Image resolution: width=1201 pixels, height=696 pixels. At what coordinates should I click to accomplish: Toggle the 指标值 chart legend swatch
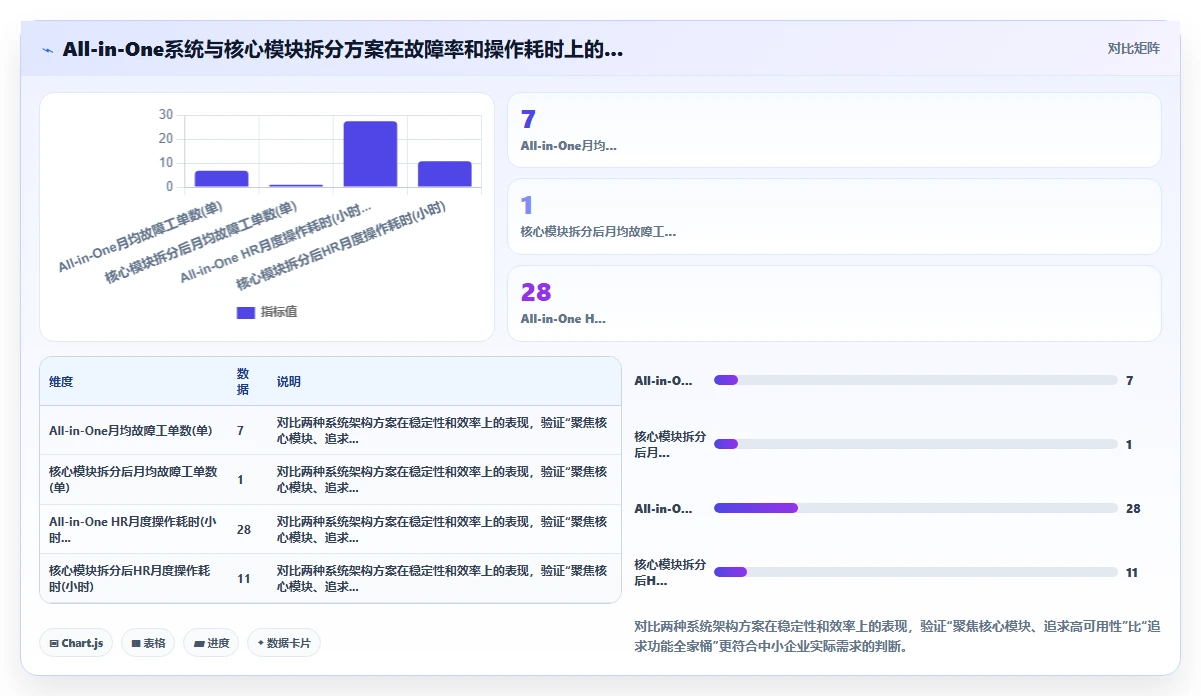(x=246, y=312)
